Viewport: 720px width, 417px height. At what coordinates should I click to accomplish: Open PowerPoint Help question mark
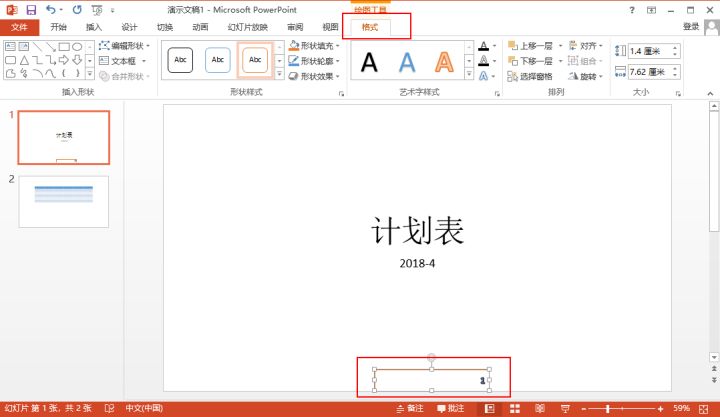tap(632, 10)
